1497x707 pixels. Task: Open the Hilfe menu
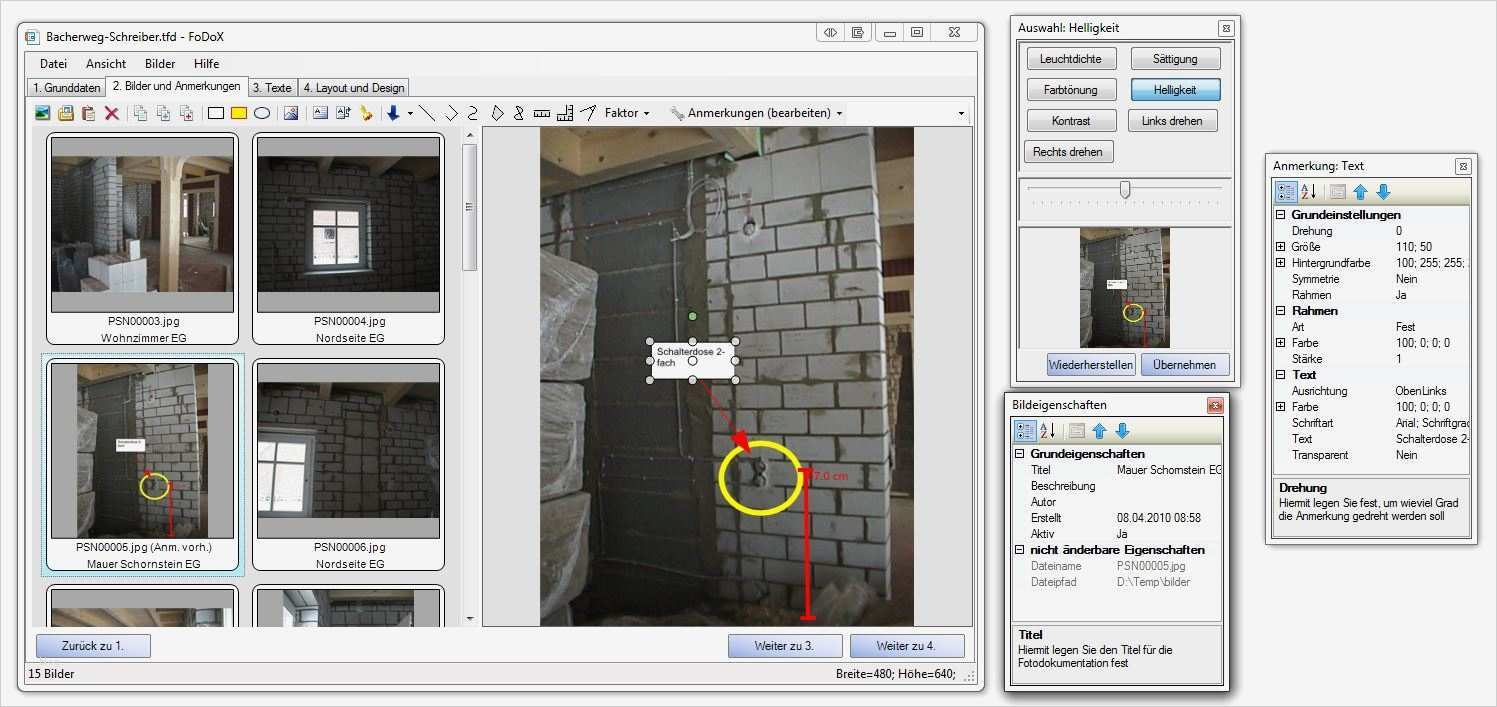[207, 64]
